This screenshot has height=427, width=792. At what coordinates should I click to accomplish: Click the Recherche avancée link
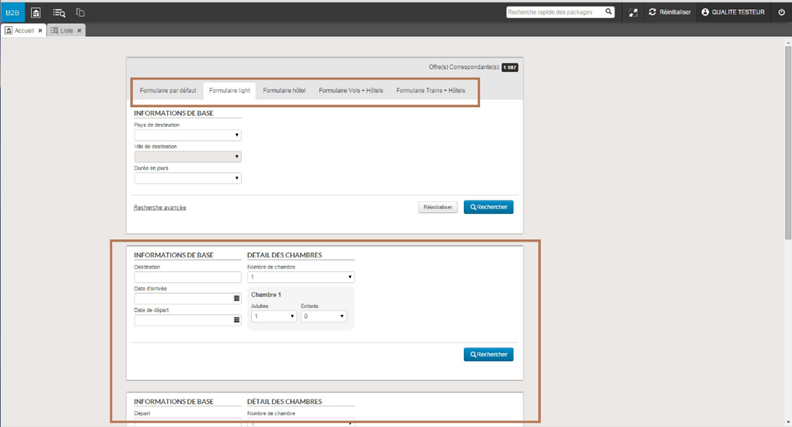point(160,207)
